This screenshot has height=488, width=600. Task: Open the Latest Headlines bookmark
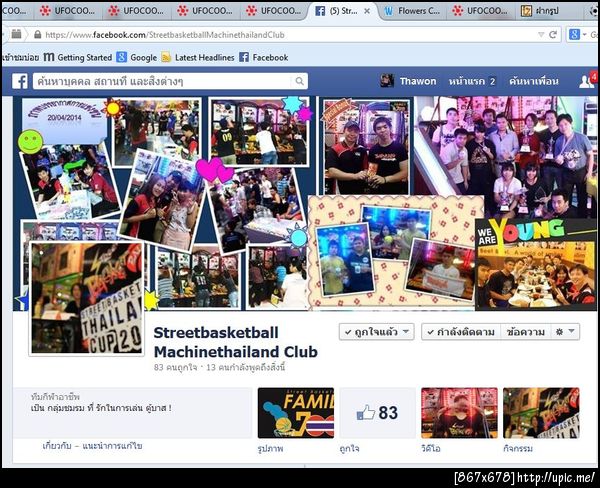click(198, 57)
